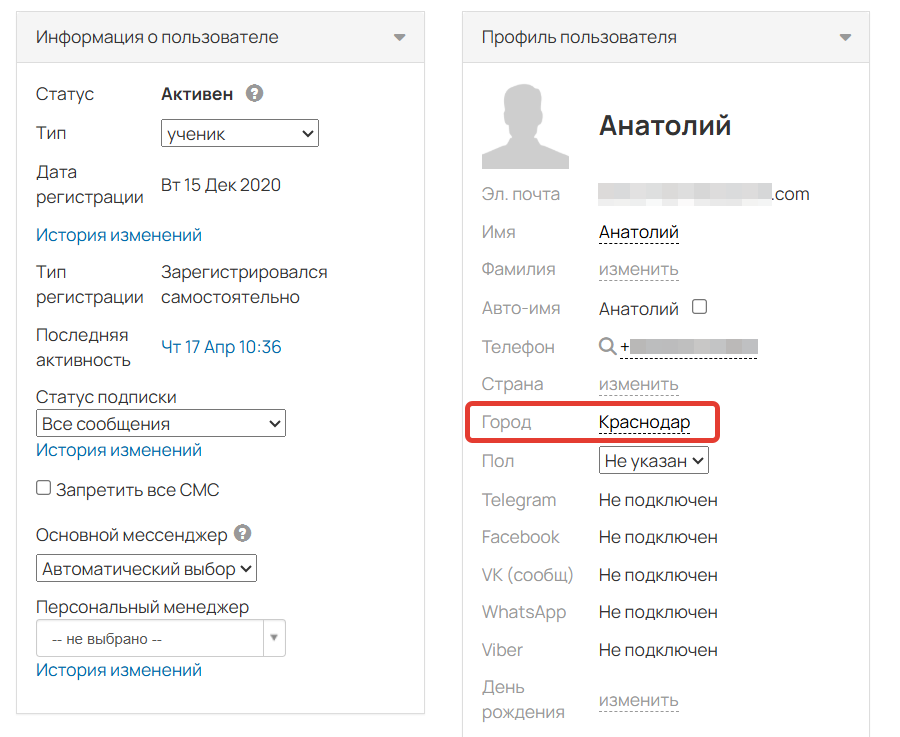
Task: Open История изменений under personal manager
Action: [119, 670]
